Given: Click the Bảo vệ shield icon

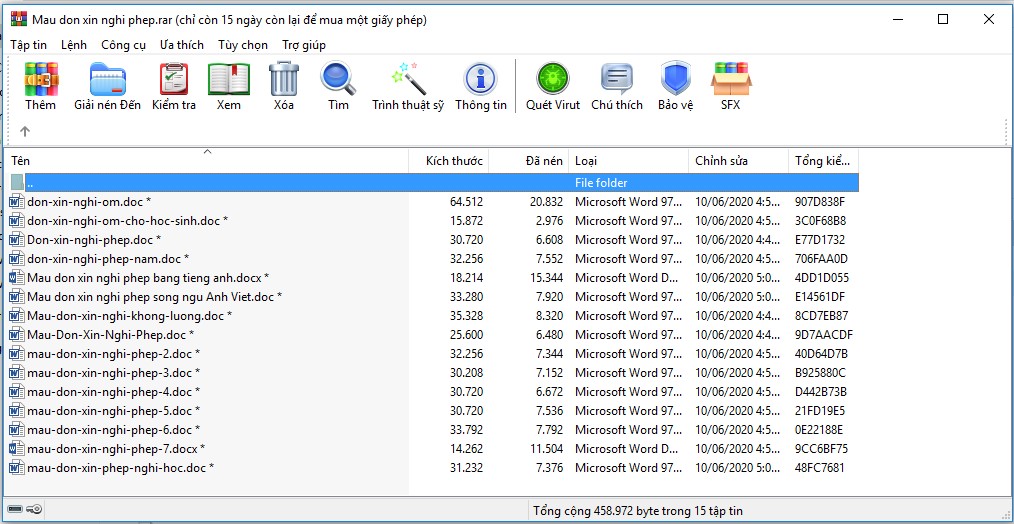Looking at the screenshot, I should click(x=676, y=79).
